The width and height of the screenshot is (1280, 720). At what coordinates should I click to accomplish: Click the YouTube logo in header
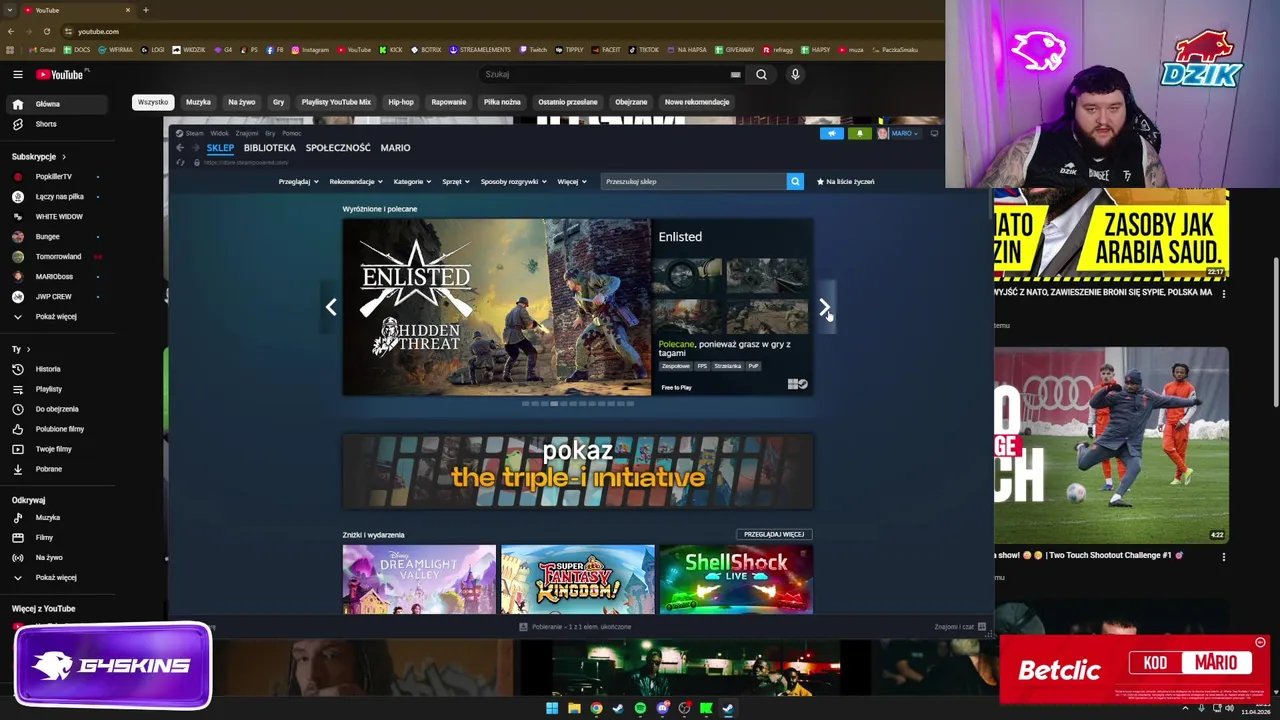click(x=60, y=74)
